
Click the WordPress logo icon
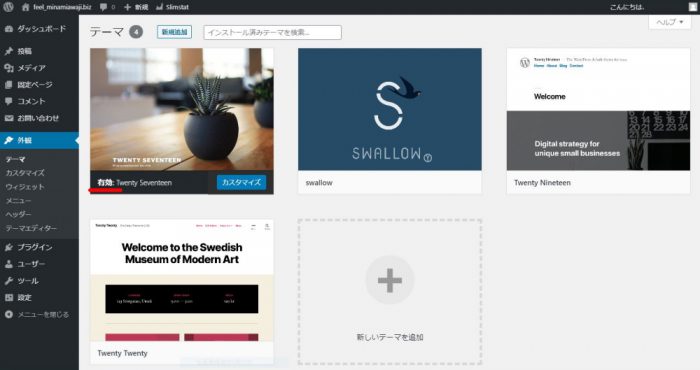[x=8, y=7]
